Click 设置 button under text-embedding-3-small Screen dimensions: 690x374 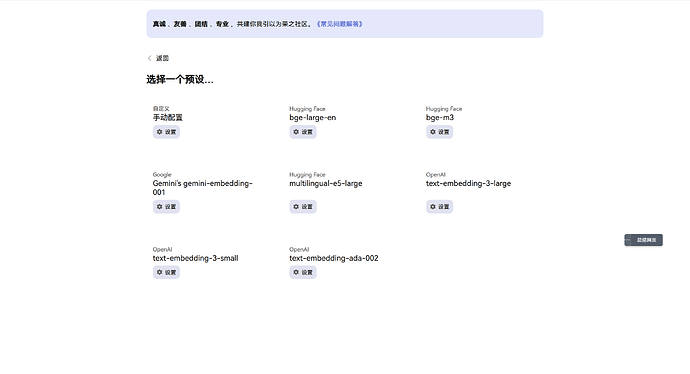click(x=166, y=272)
